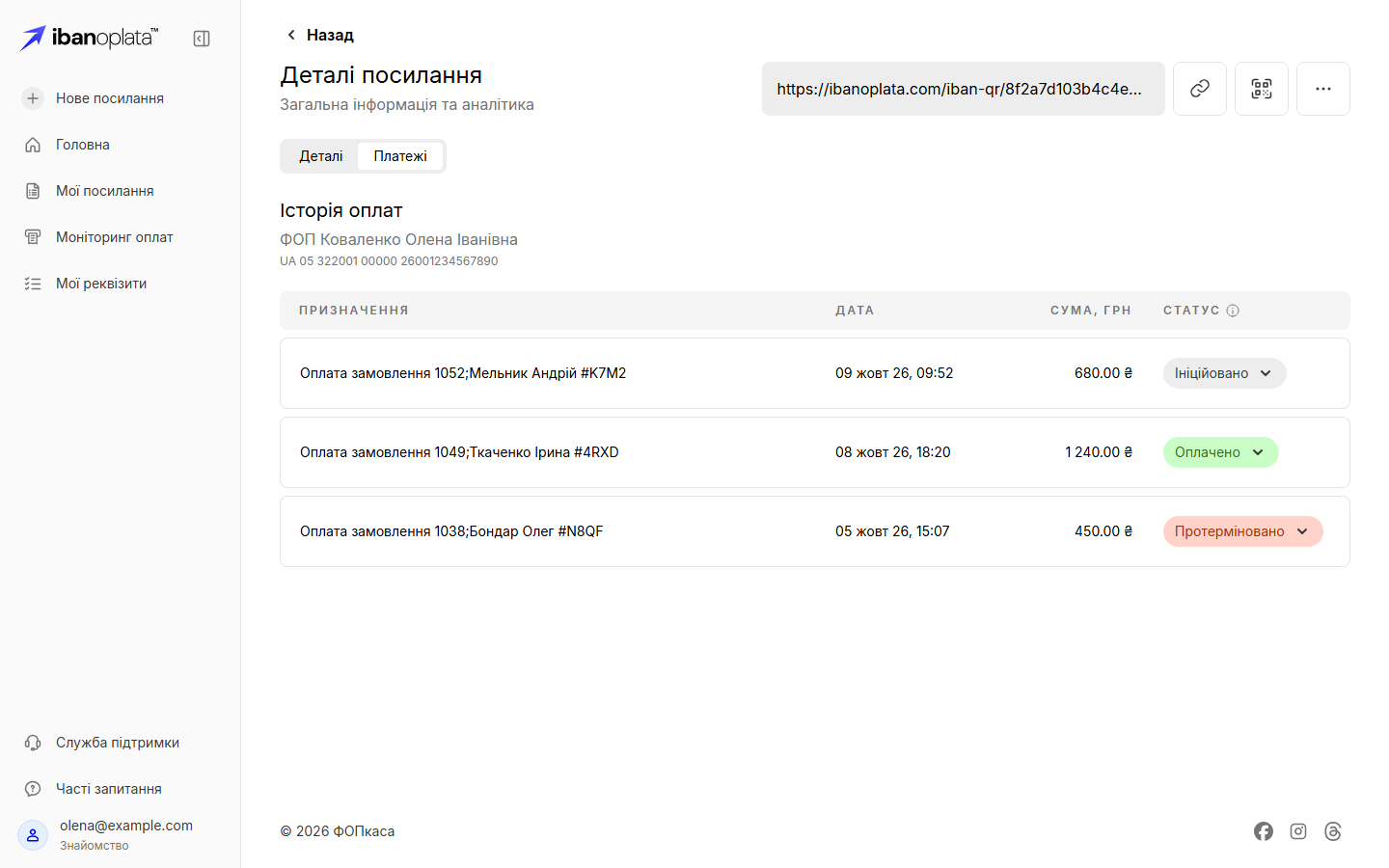Open the Threads icon in footer
Image resolution: width=1389 pixels, height=868 pixels.
pos(1333,831)
